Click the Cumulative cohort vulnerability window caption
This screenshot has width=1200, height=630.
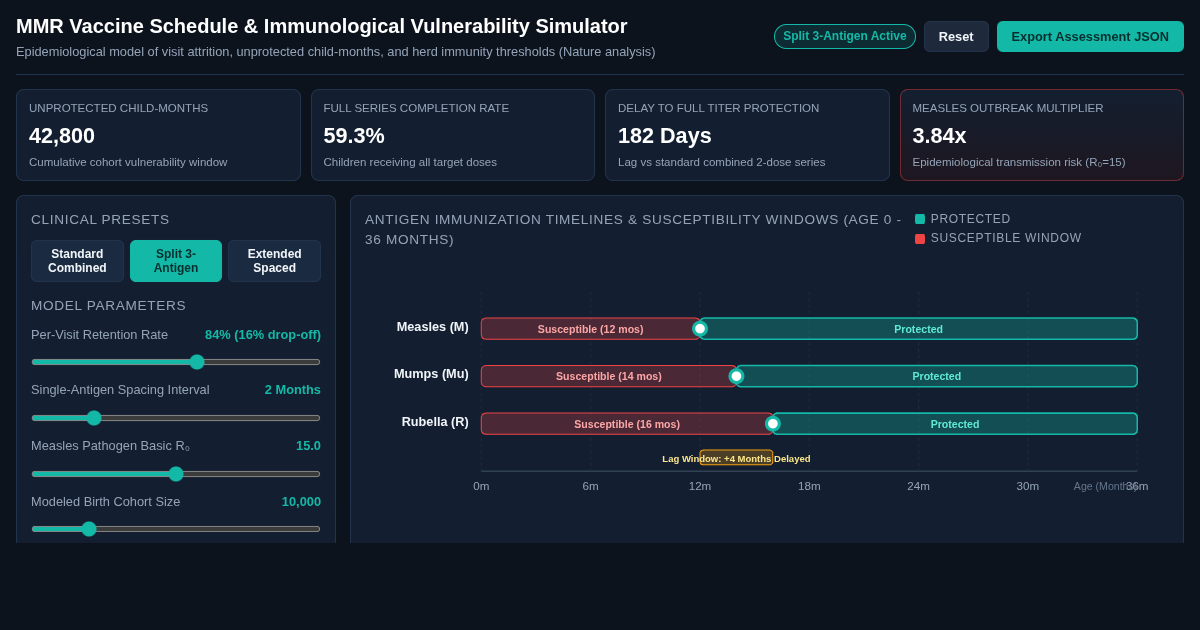pyautogui.click(x=128, y=162)
